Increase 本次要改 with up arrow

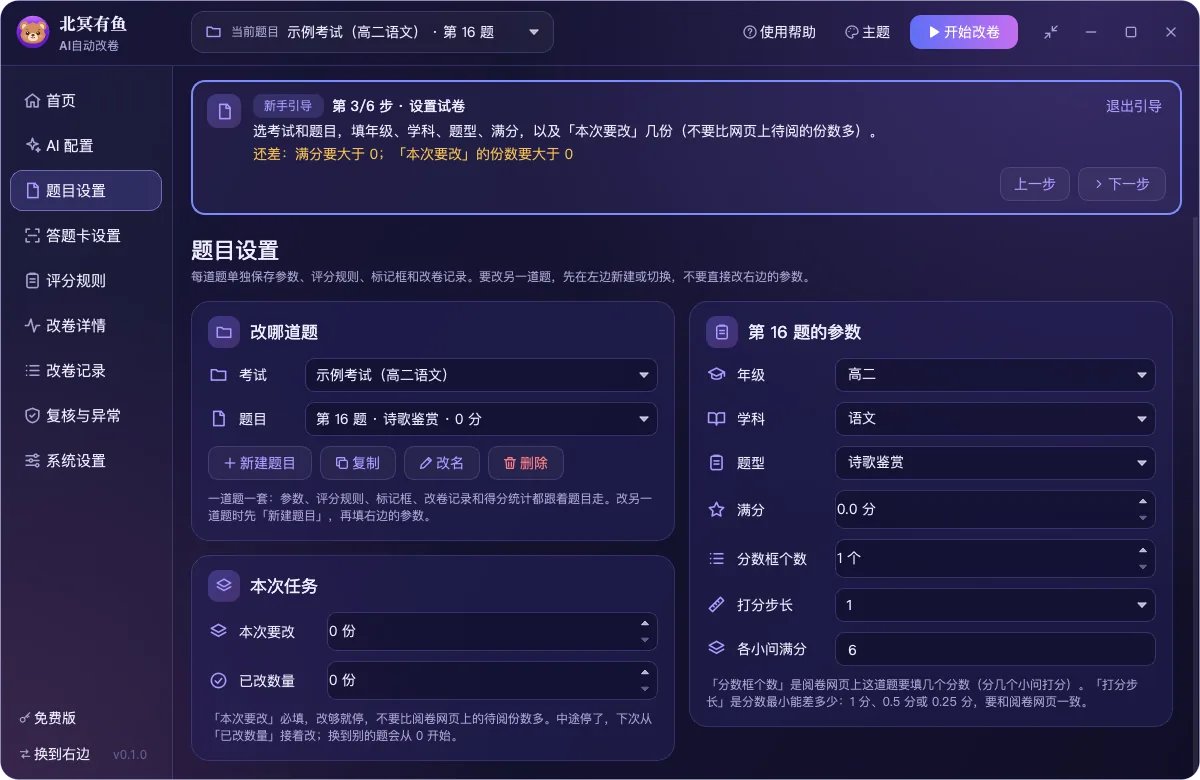point(645,624)
